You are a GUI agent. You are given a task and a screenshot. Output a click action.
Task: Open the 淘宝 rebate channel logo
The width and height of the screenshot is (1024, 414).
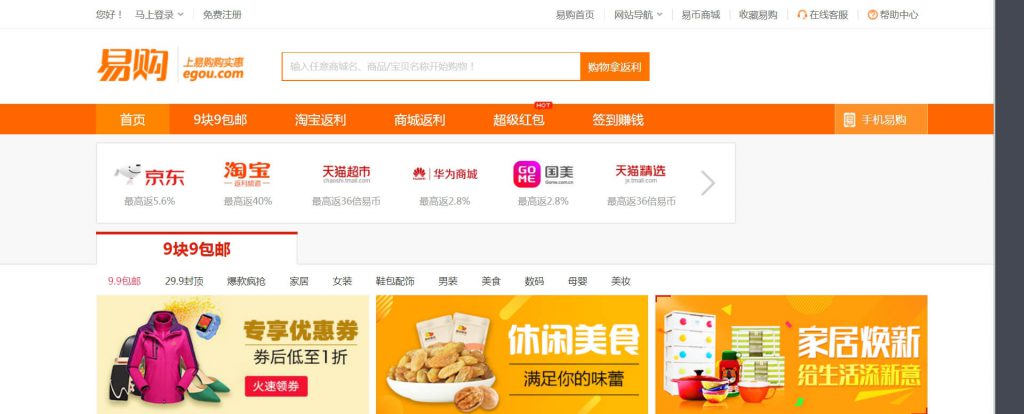click(247, 174)
